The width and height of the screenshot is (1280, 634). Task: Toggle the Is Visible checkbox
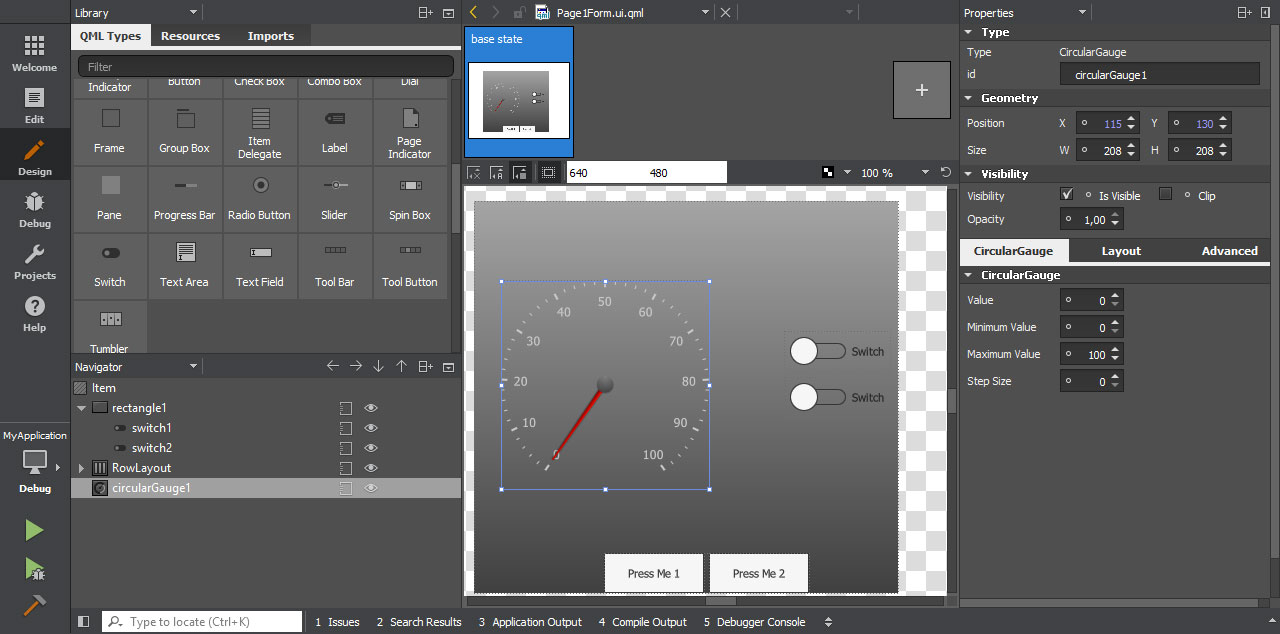click(1067, 194)
